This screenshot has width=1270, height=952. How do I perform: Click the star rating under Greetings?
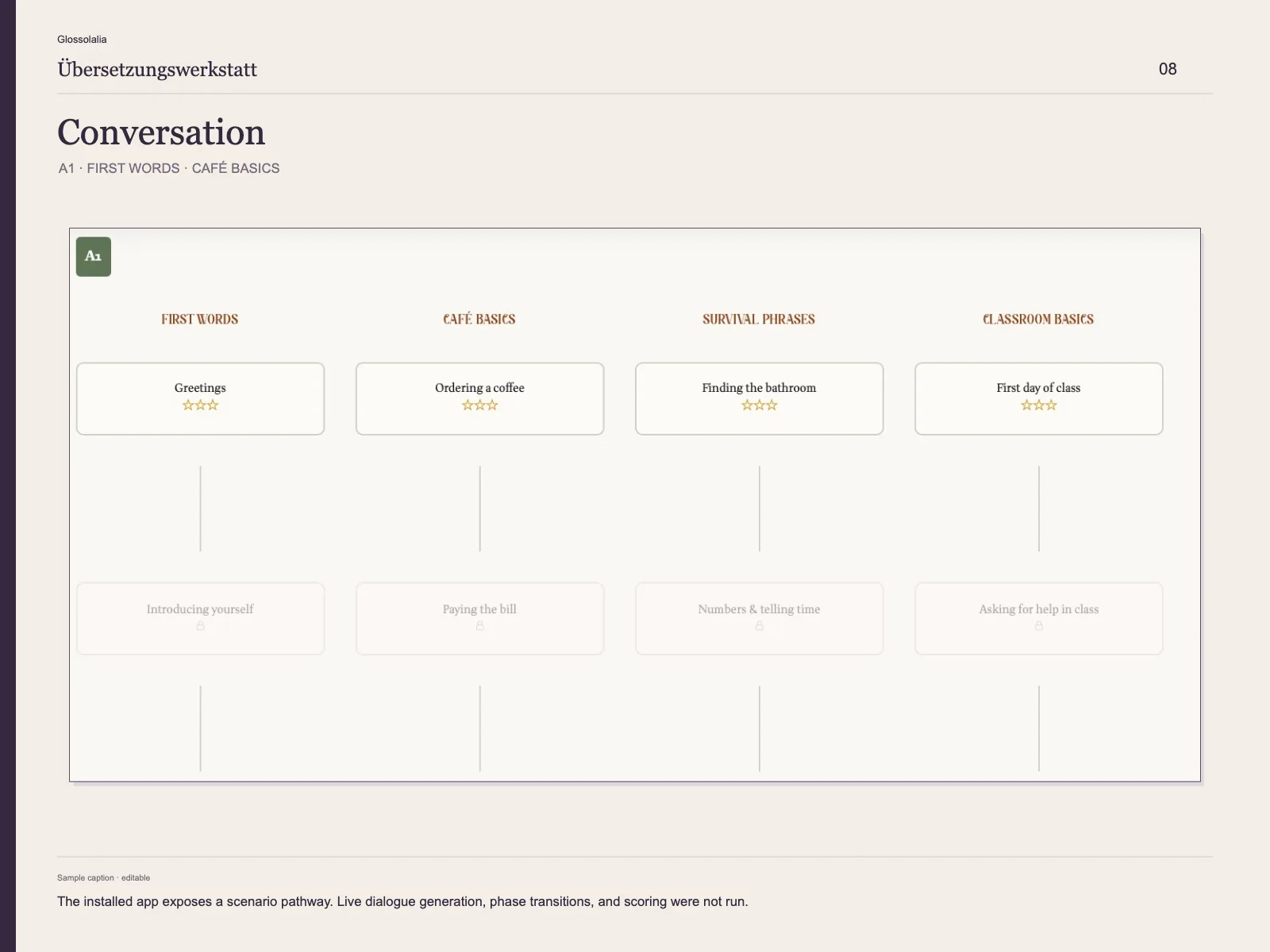pyautogui.click(x=200, y=405)
